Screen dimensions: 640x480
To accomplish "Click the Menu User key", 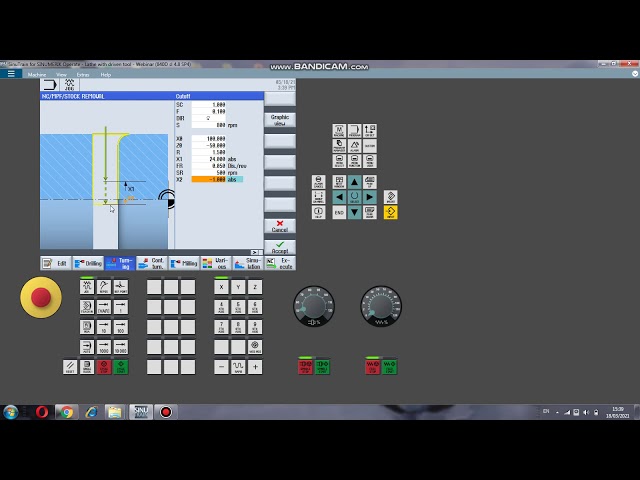I will pyautogui.click(x=370, y=161).
